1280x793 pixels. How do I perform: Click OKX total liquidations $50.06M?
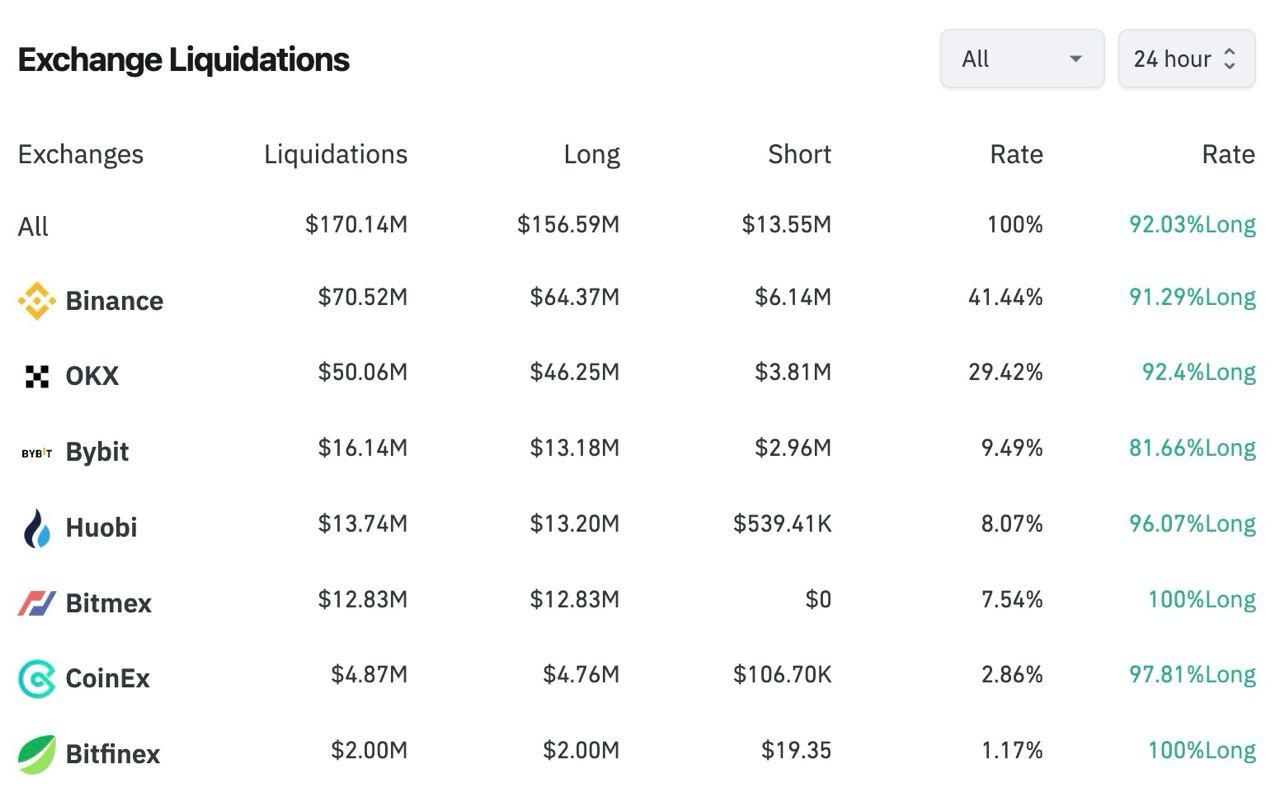pos(362,373)
